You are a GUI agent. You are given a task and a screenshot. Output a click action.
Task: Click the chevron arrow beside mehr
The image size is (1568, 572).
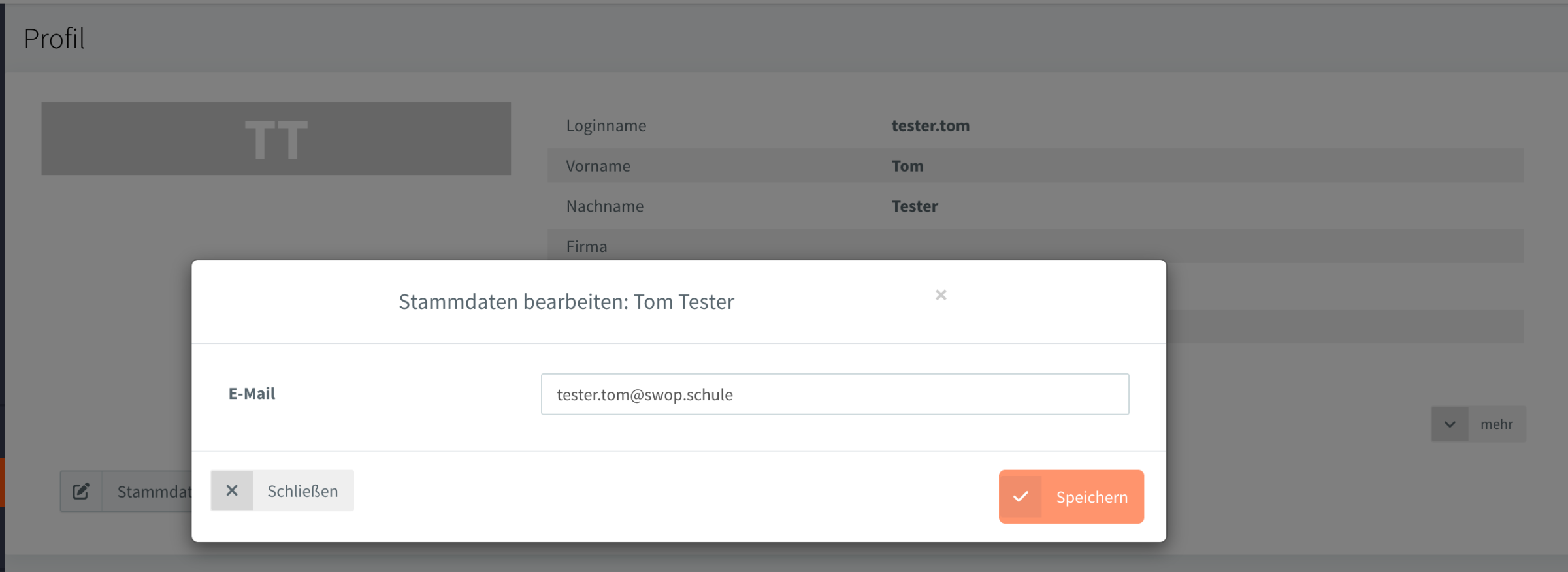[1450, 424]
